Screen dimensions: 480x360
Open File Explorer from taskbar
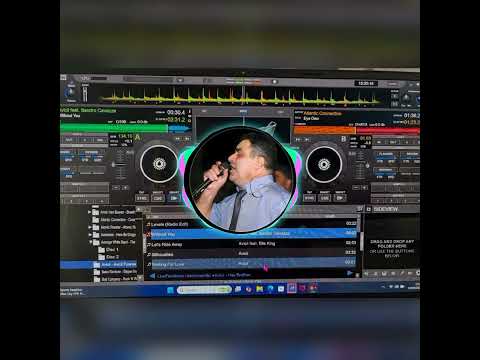[x=260, y=289]
